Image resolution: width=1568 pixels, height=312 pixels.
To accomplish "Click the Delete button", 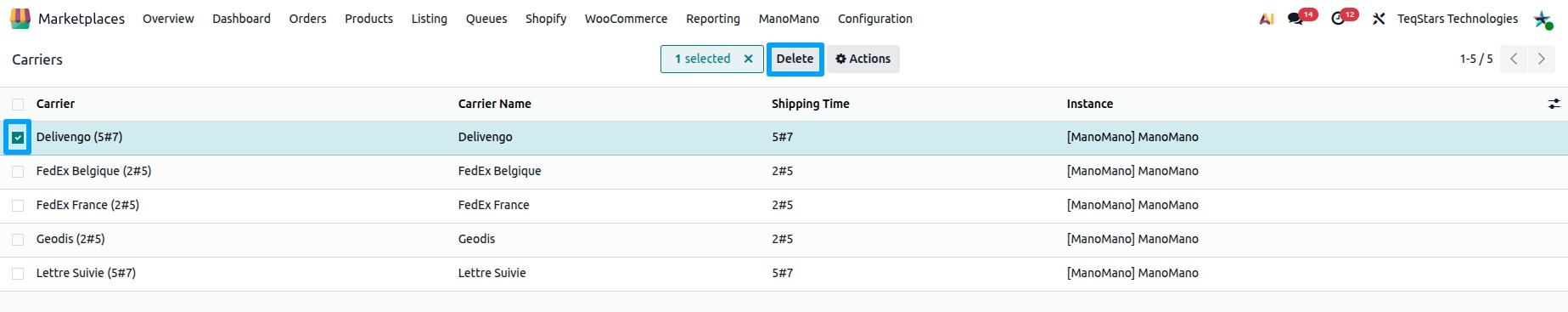I will click(x=795, y=59).
